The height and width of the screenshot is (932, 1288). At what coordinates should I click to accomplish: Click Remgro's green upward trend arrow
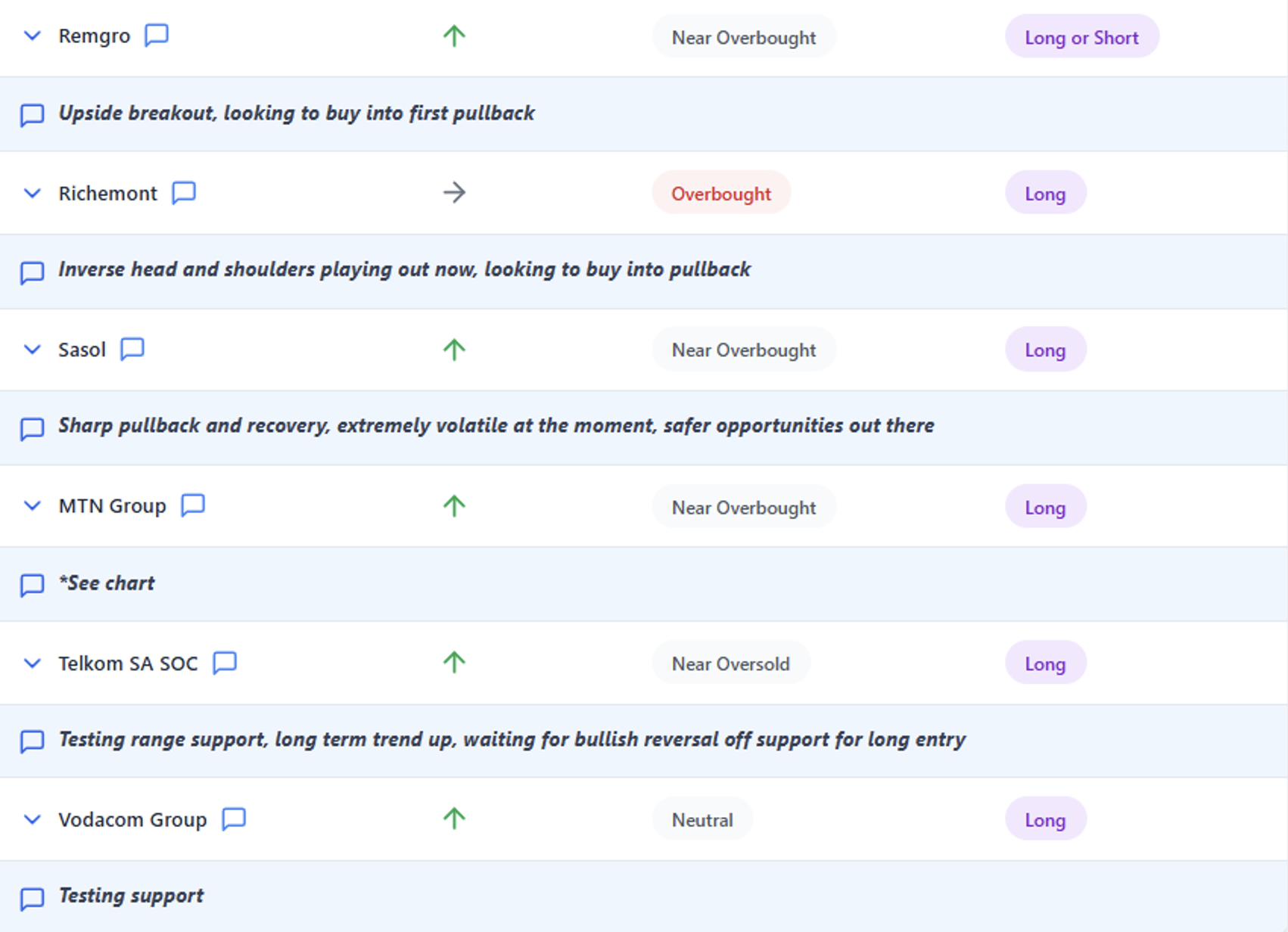point(454,36)
